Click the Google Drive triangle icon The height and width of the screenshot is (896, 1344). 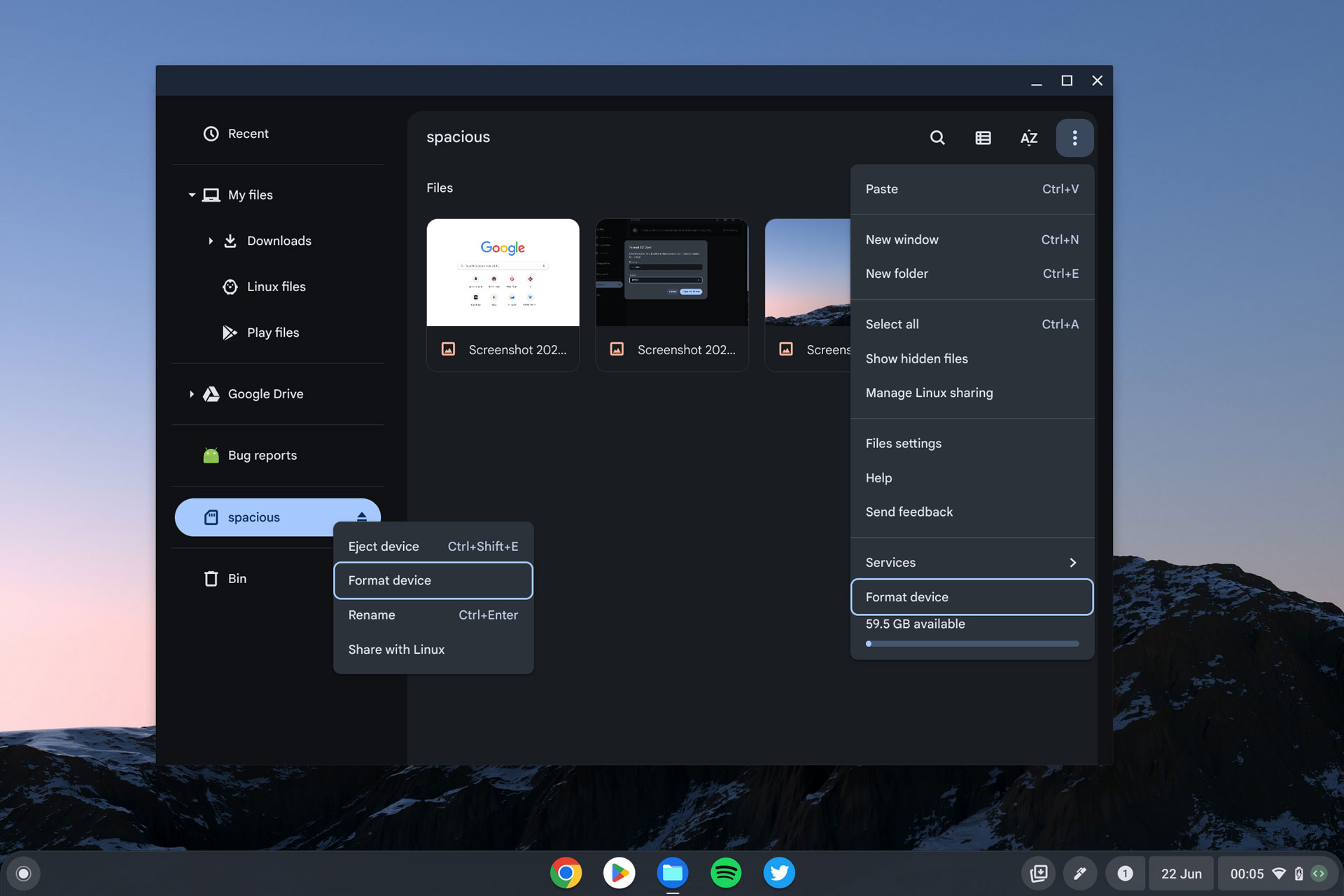(x=211, y=394)
